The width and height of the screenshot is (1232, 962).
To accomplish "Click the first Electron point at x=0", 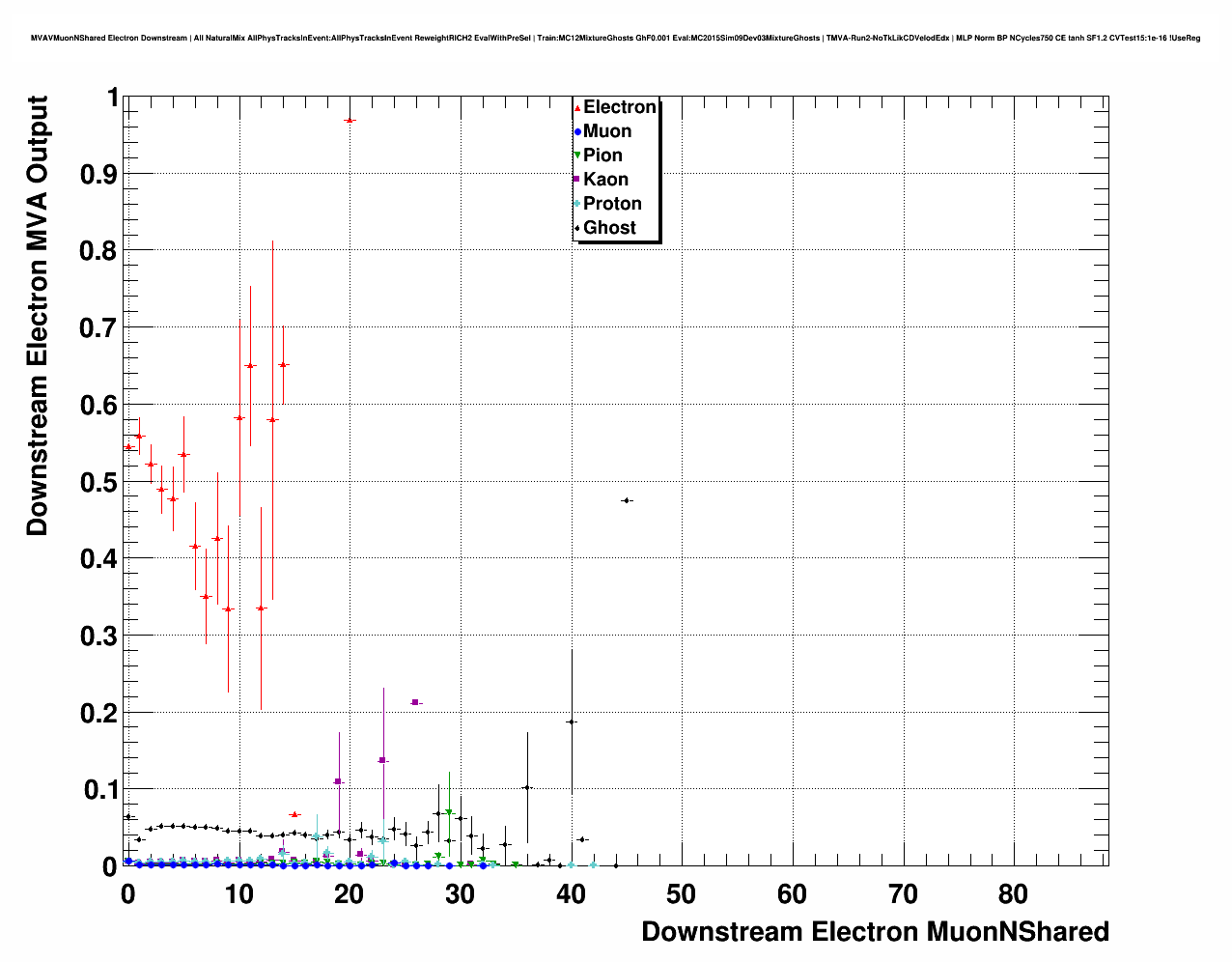I will [128, 446].
